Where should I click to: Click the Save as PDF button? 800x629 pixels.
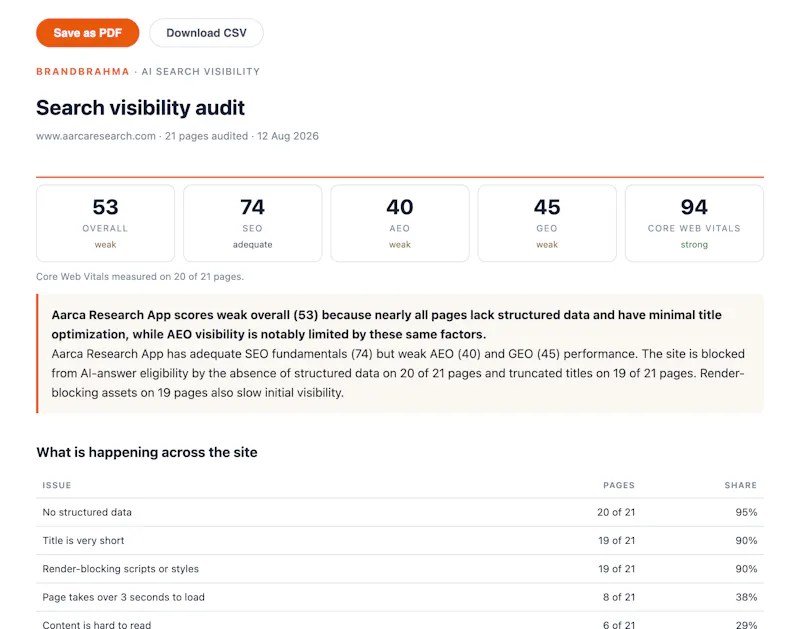[87, 33]
